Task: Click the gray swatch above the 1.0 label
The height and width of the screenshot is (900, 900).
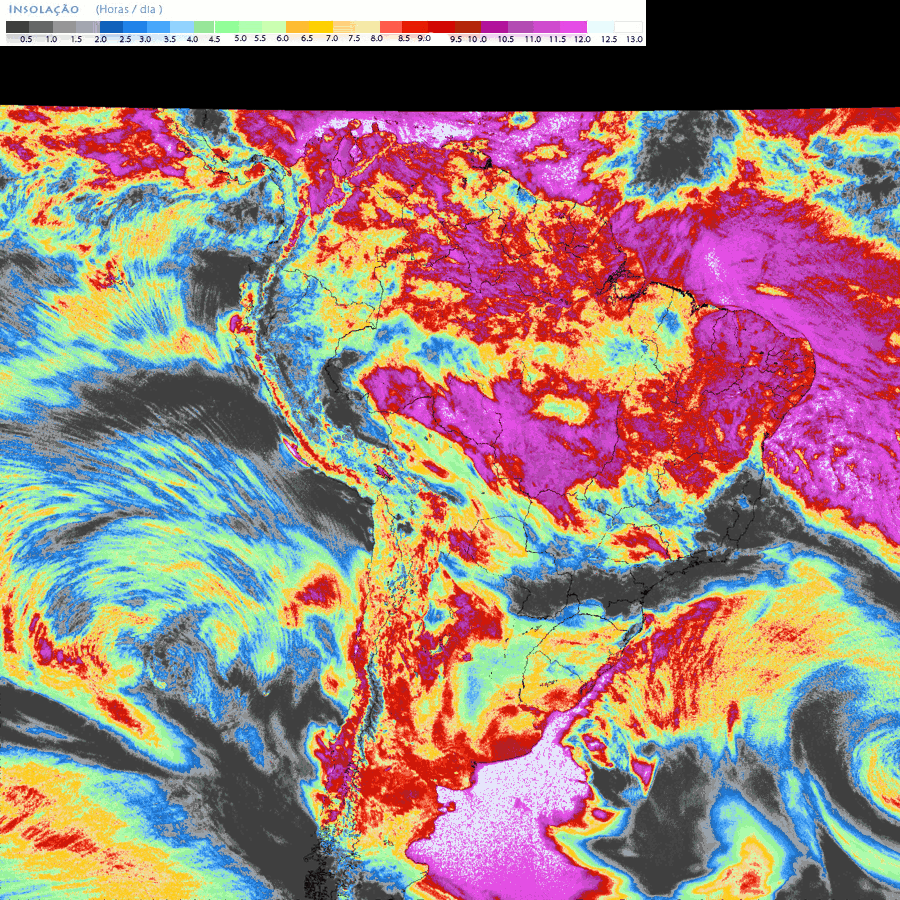Action: tap(41, 27)
